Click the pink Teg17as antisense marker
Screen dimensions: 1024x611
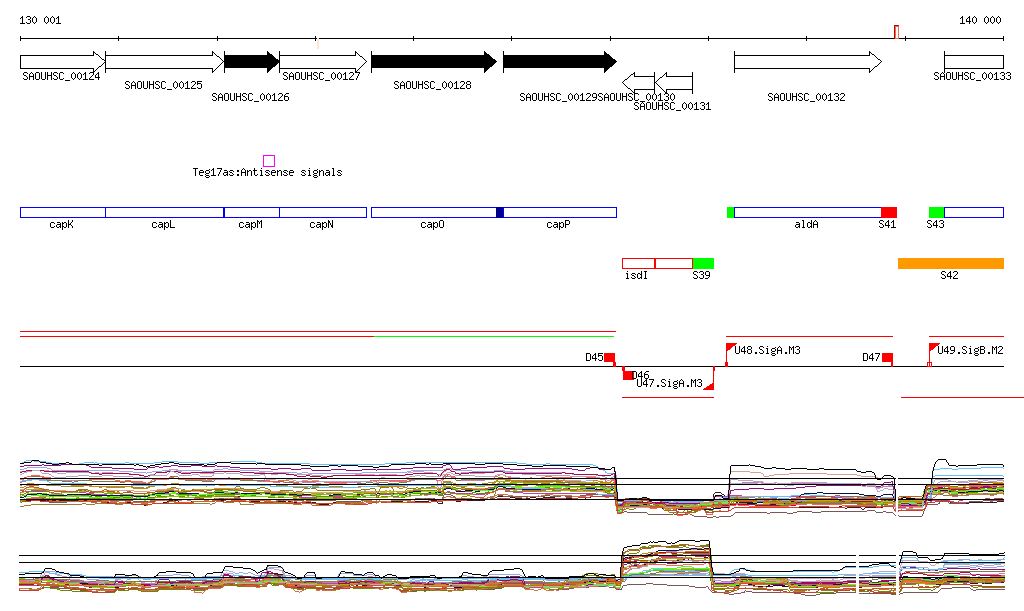(x=269, y=161)
